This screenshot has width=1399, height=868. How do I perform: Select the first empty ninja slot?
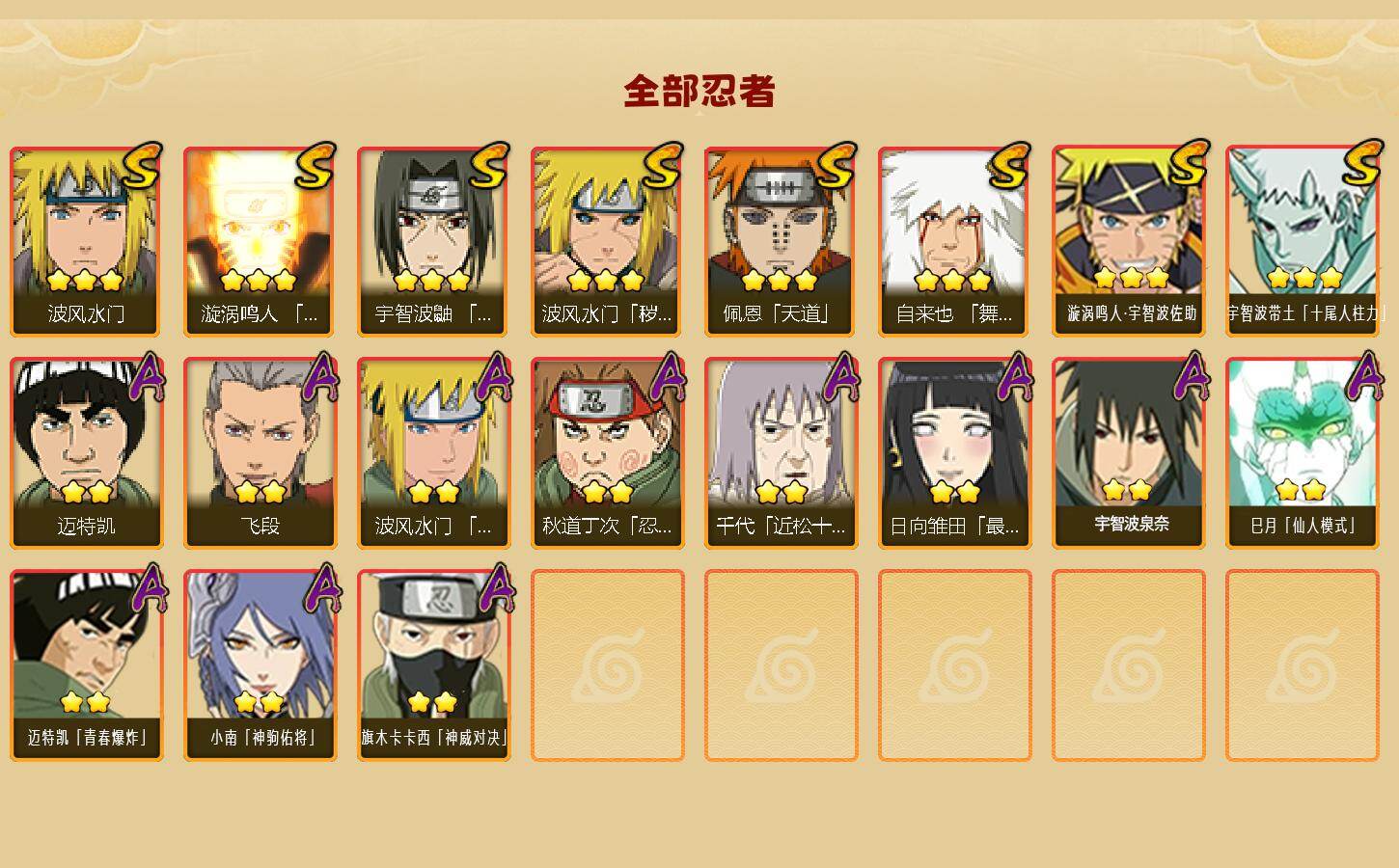tap(608, 665)
